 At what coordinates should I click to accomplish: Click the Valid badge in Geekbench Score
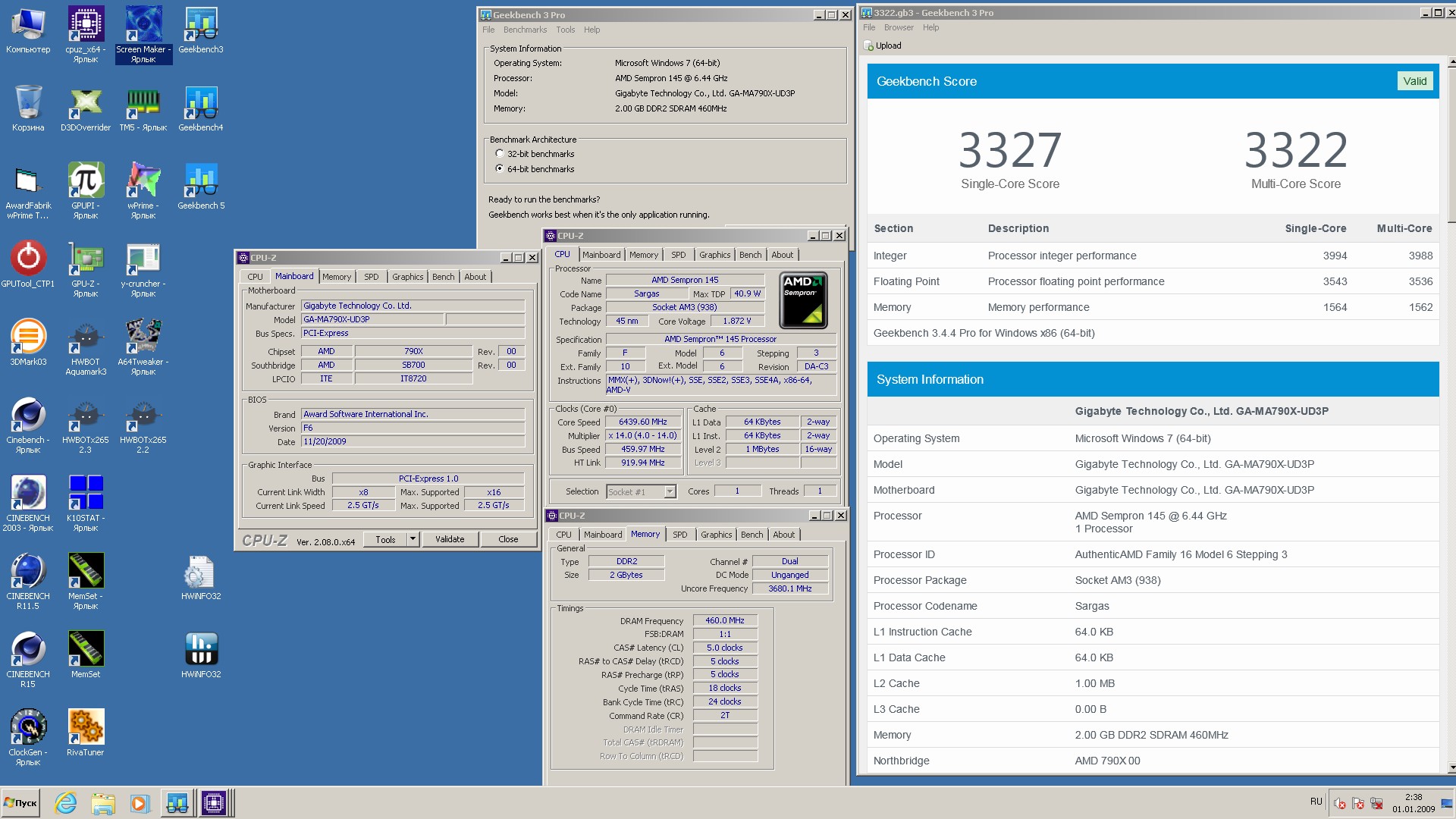pos(1414,81)
